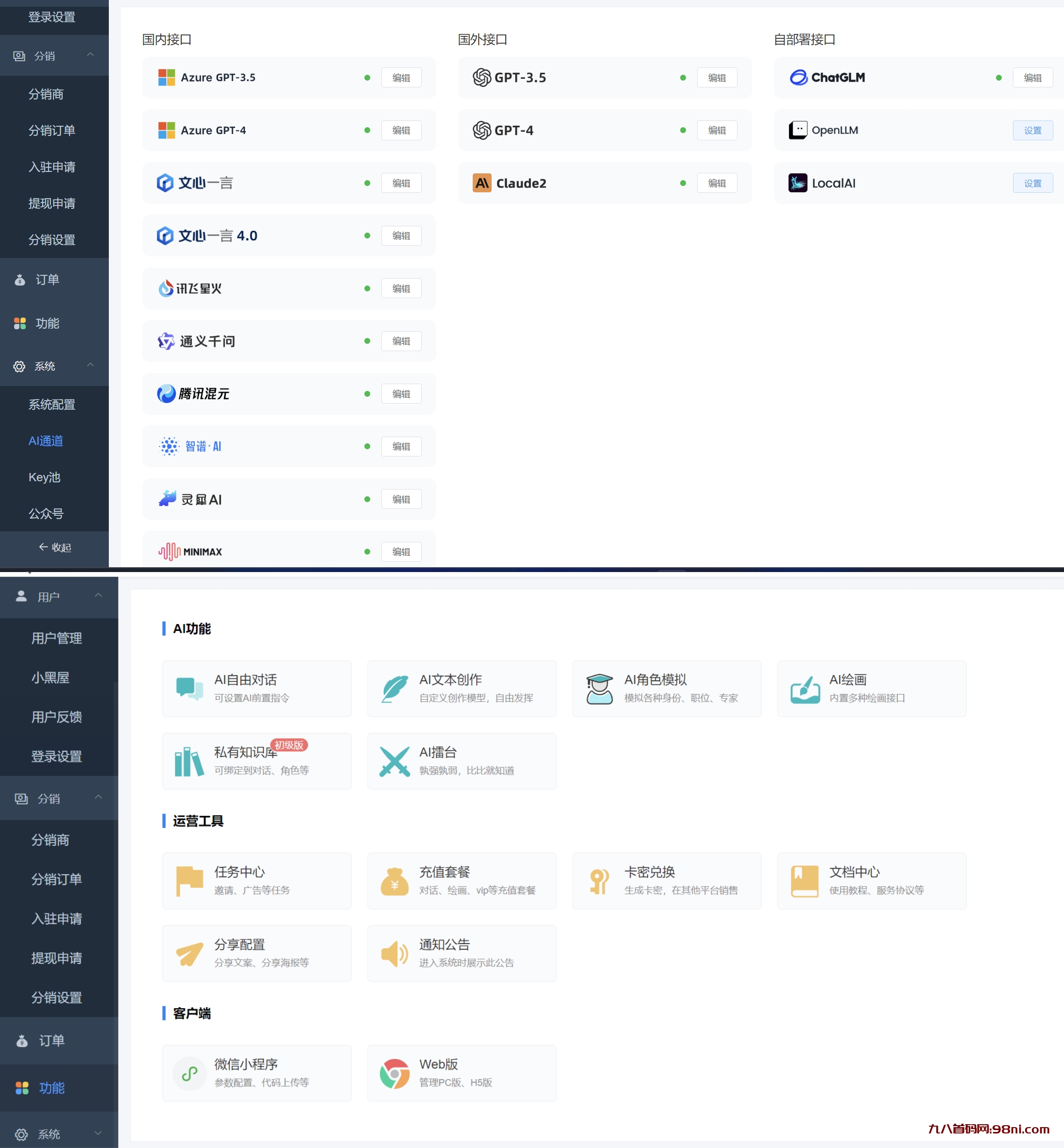Click the Azure GPT-3.5 Microsoft logo
The width and height of the screenshot is (1064, 1148).
pos(166,78)
